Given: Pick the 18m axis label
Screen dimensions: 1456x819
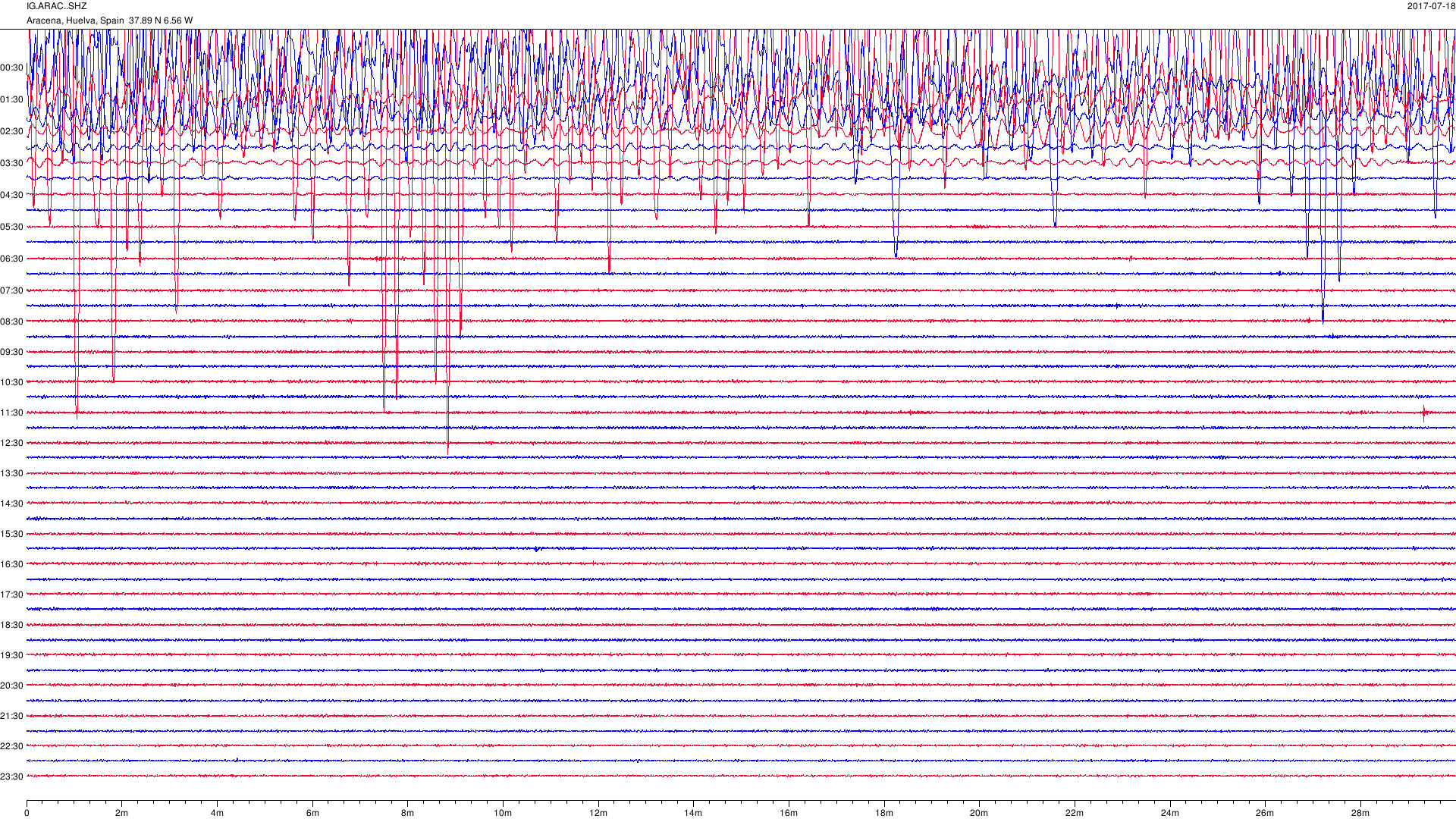Looking at the screenshot, I should coord(884,813).
